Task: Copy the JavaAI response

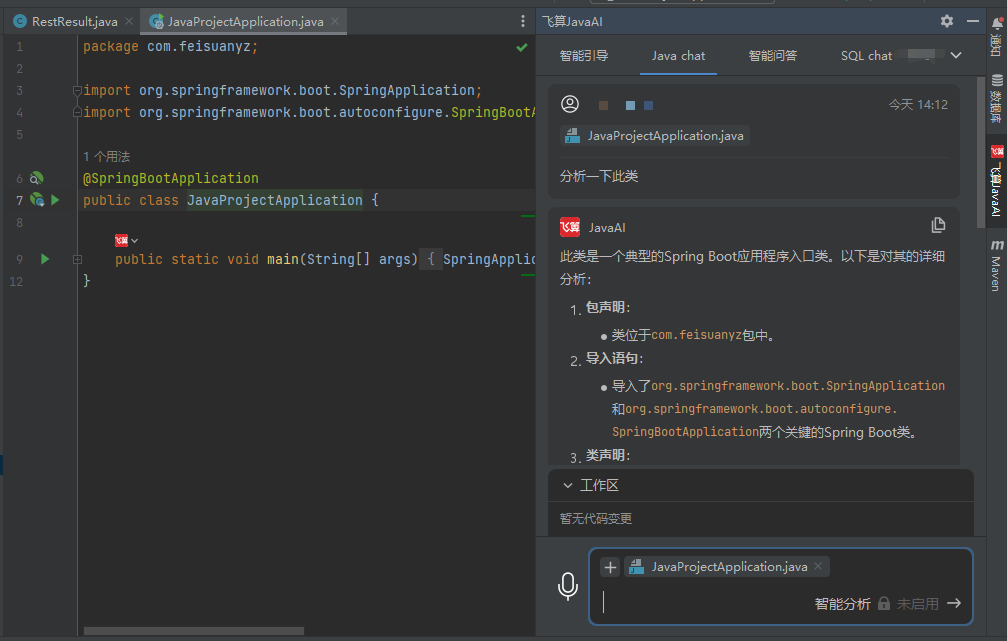Action: [x=938, y=225]
